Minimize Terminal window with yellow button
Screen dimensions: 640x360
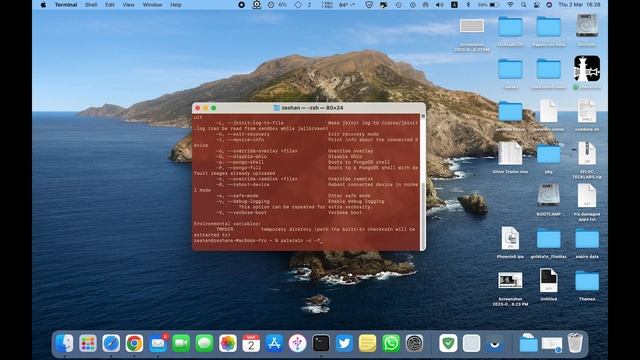pyautogui.click(x=205, y=108)
